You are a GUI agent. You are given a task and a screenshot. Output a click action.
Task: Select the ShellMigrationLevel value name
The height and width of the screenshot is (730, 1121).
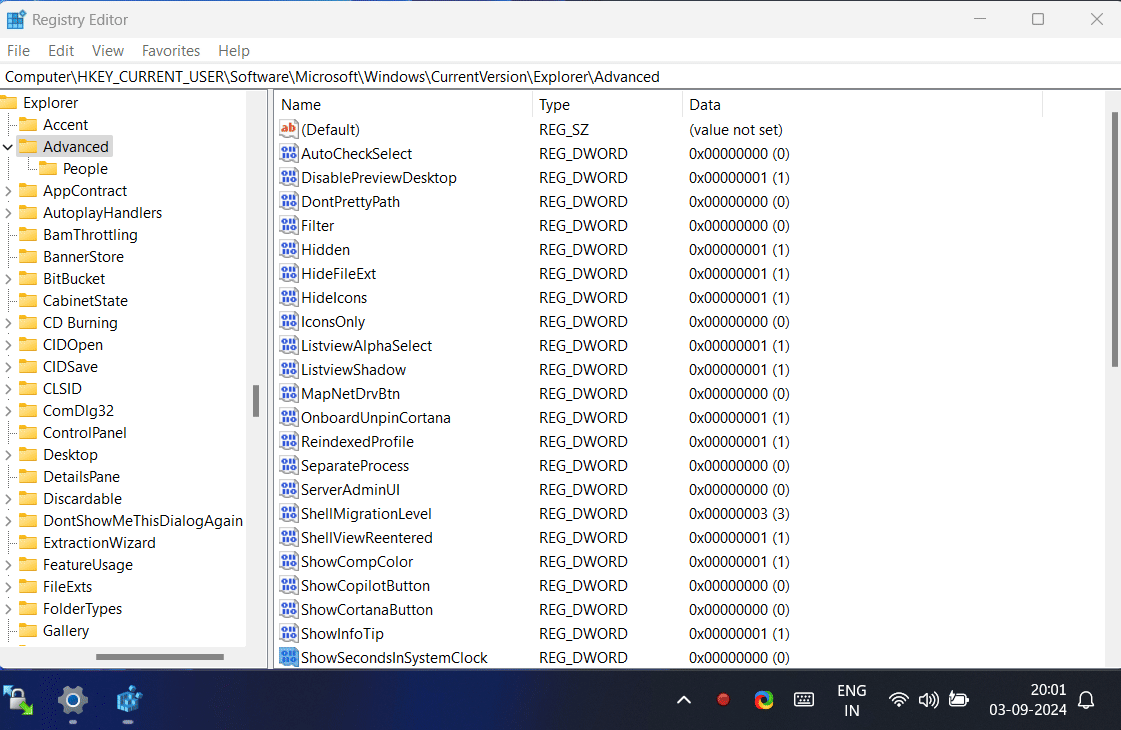click(x=366, y=513)
